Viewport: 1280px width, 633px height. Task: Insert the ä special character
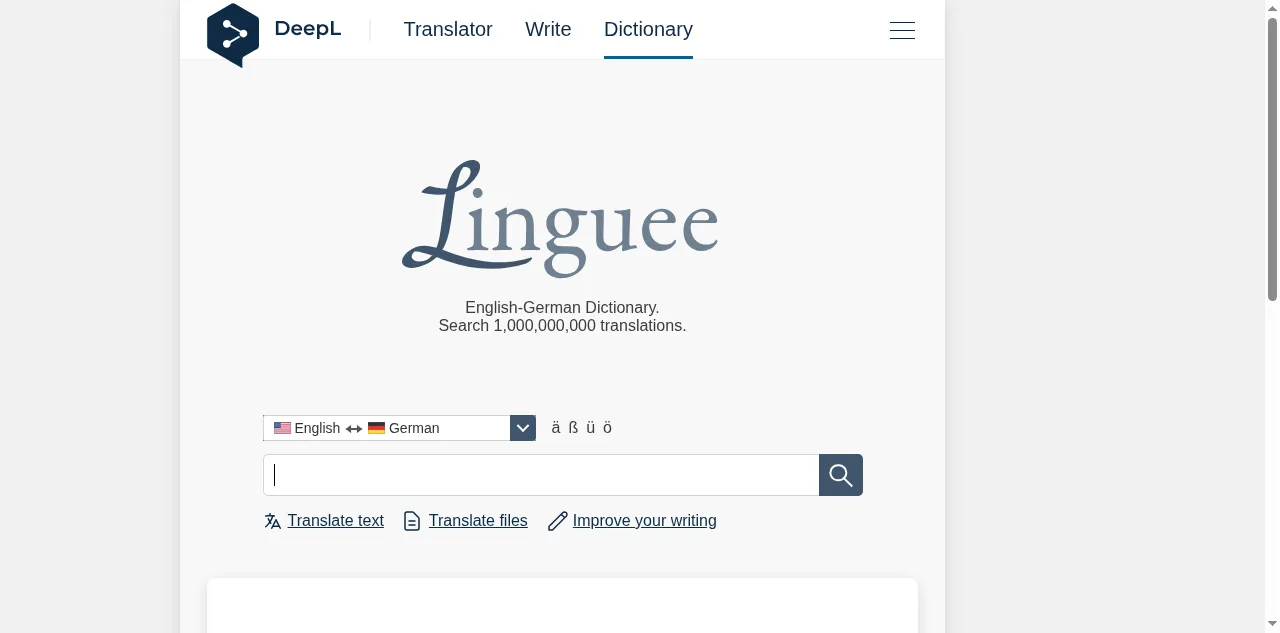tap(556, 428)
